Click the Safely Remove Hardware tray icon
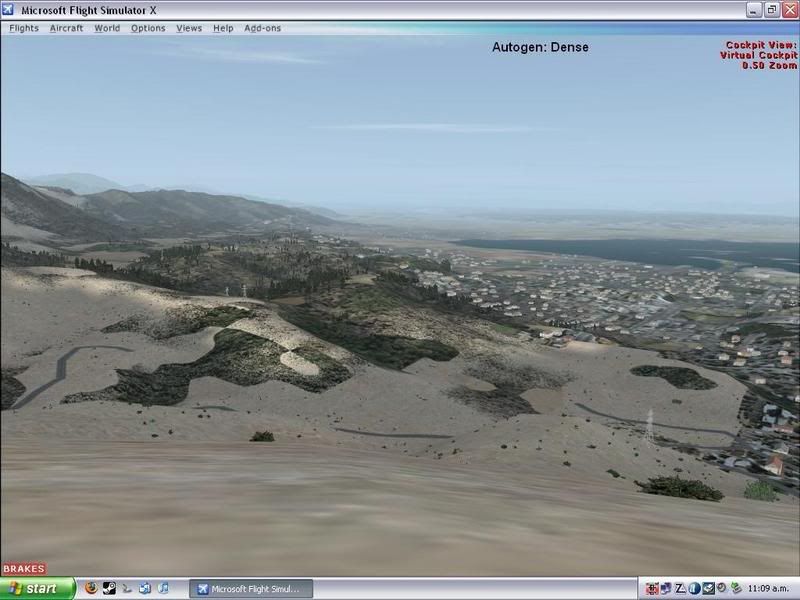This screenshot has width=800, height=600. [736, 589]
